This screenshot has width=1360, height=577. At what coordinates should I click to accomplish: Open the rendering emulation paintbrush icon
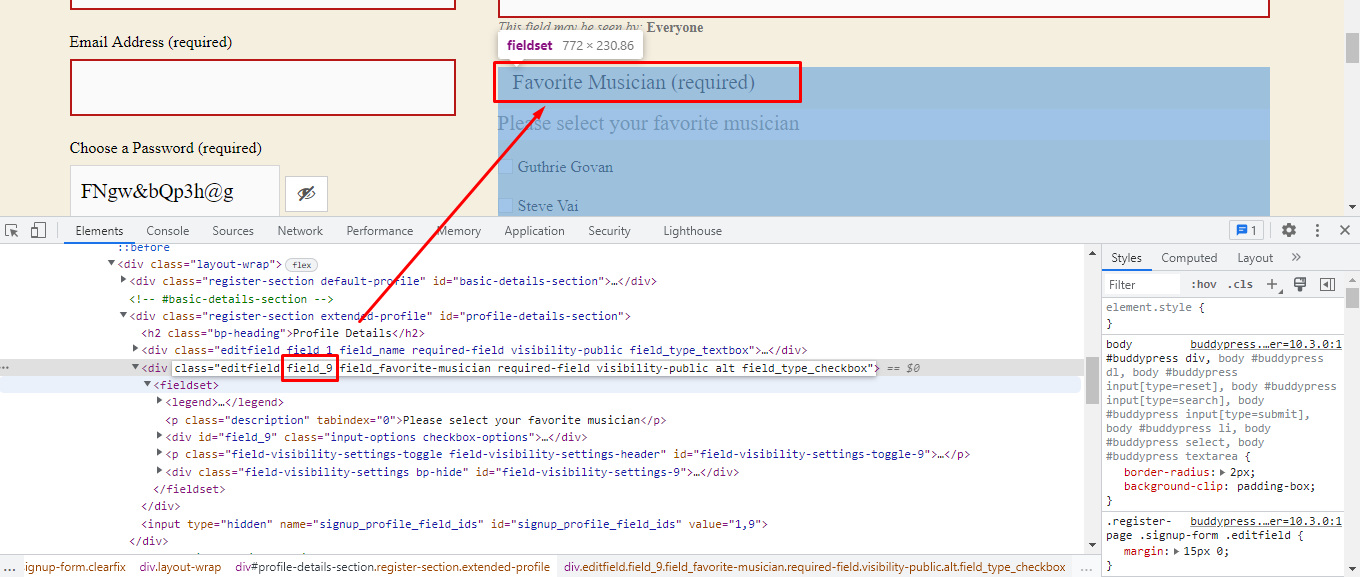point(1300,284)
